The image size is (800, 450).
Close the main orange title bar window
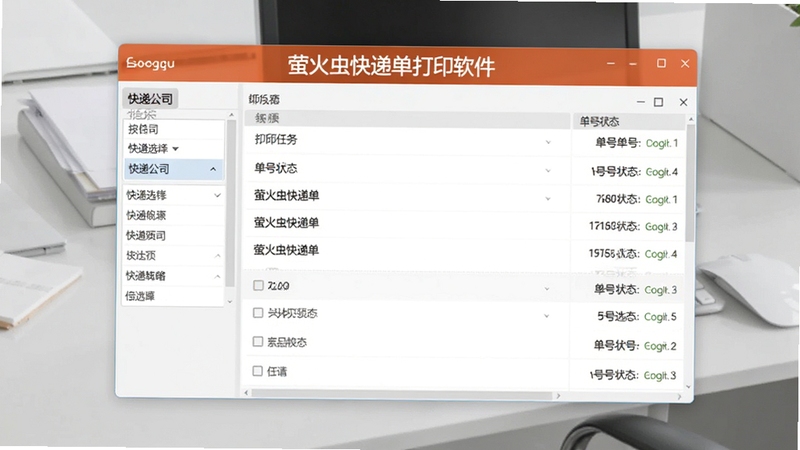[685, 63]
